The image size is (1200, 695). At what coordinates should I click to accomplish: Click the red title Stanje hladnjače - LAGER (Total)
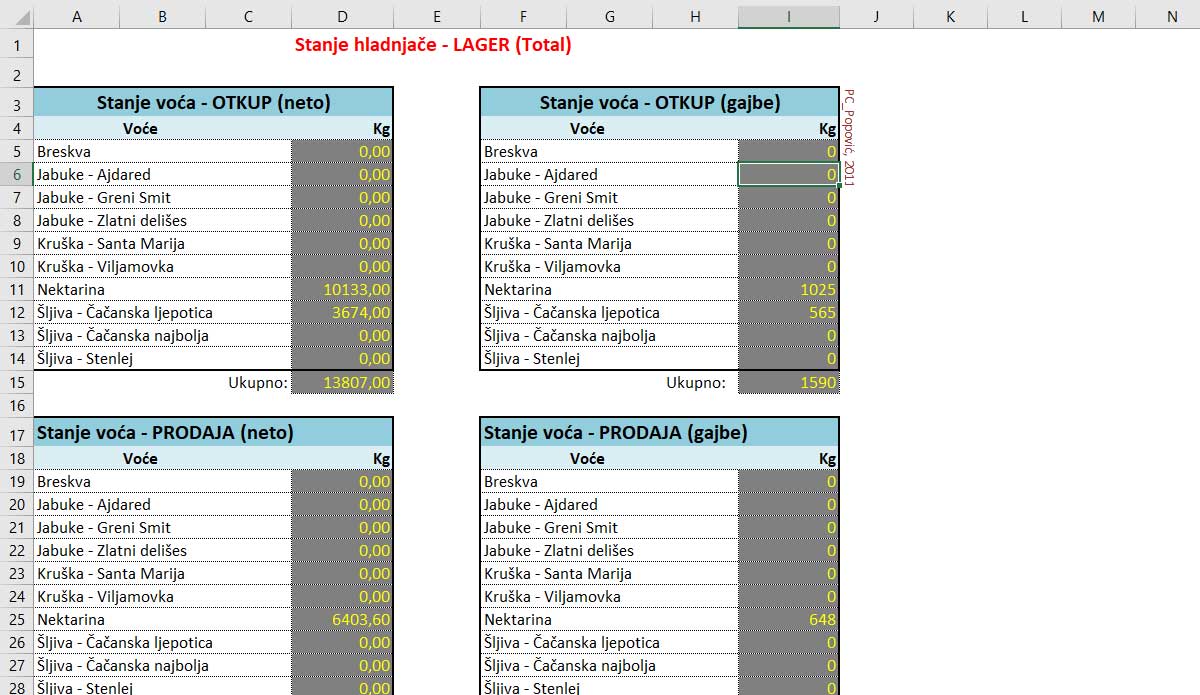point(433,45)
